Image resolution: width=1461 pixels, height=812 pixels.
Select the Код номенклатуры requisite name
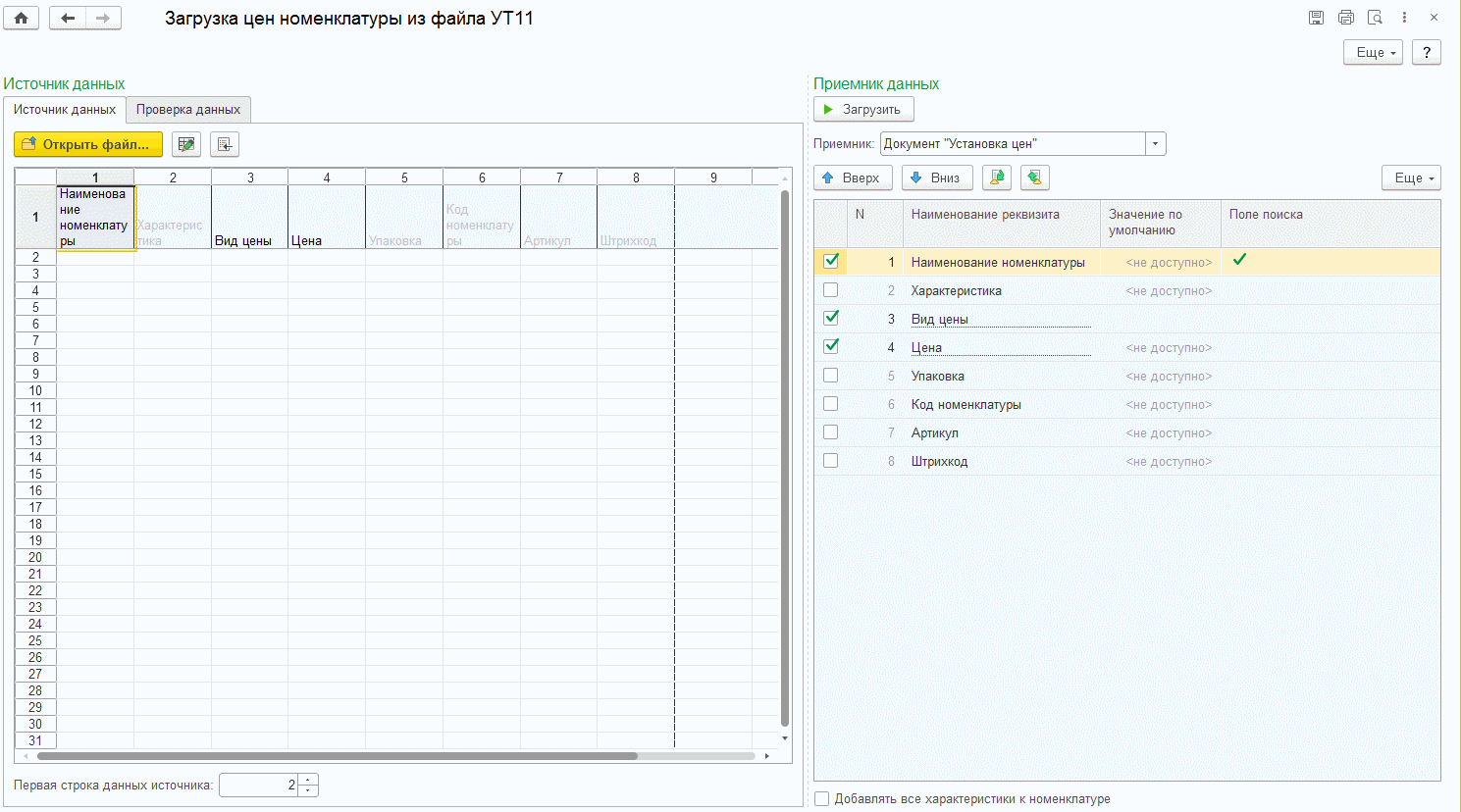tap(965, 404)
